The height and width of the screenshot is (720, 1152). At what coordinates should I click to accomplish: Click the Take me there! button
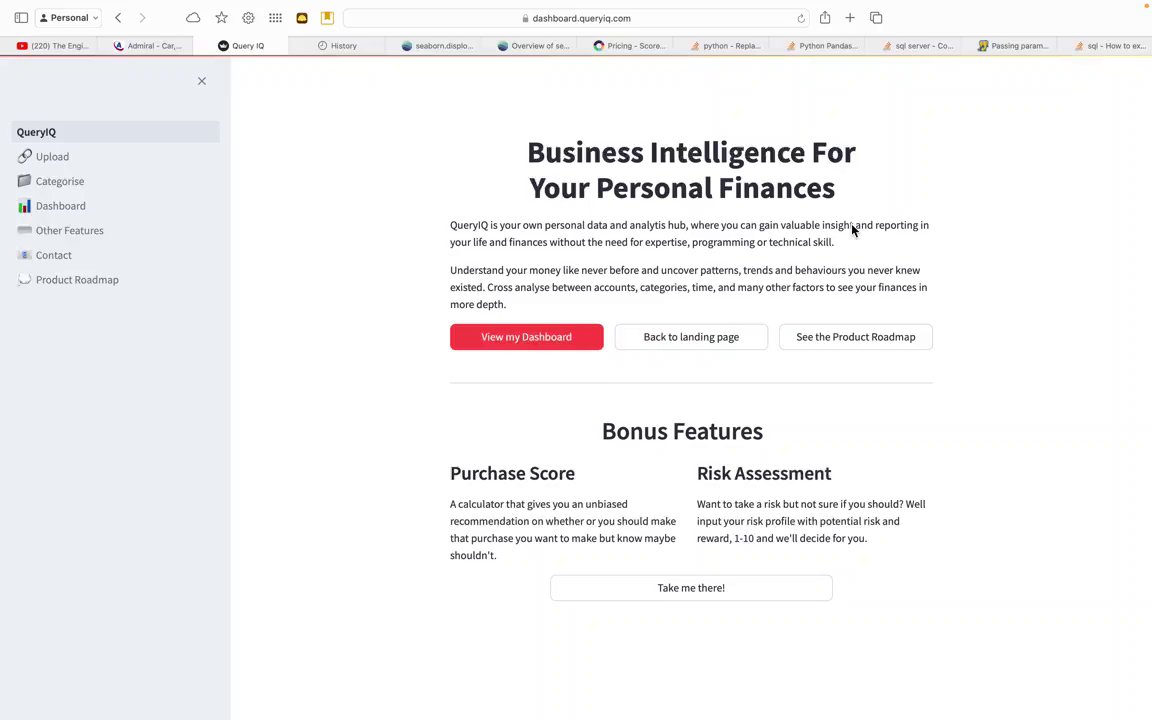tap(691, 588)
